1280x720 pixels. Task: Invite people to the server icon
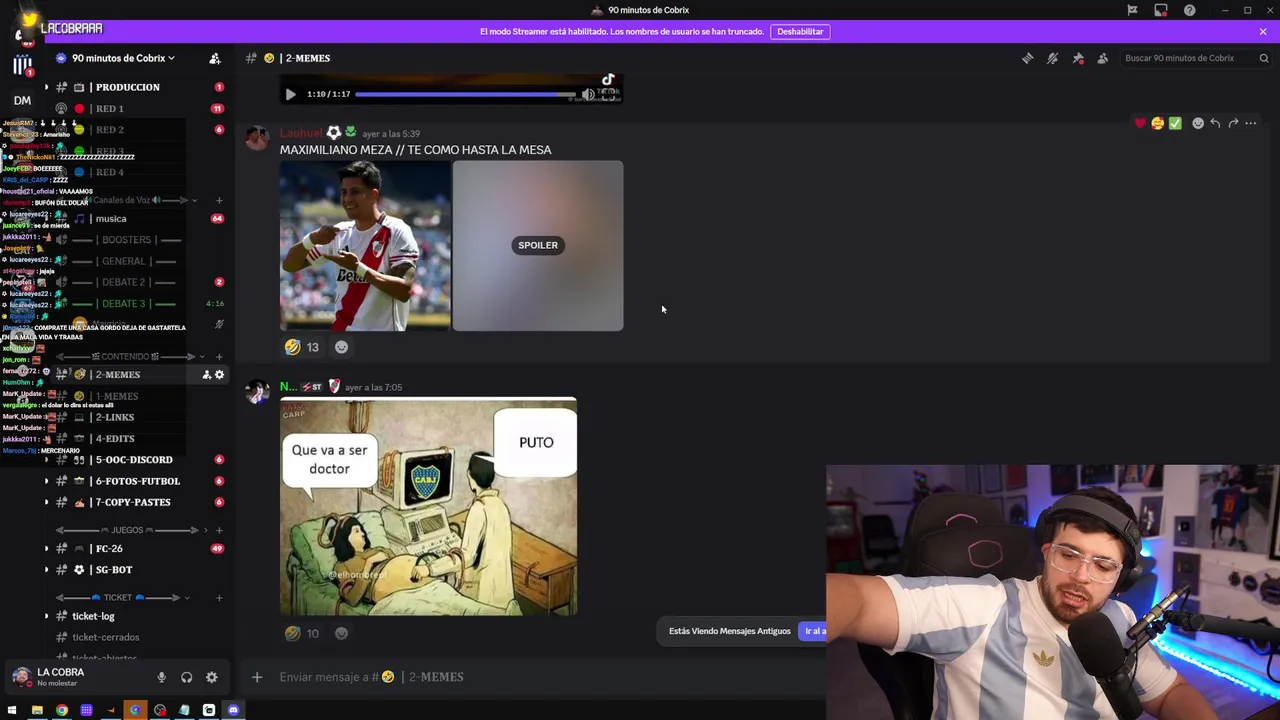point(215,58)
